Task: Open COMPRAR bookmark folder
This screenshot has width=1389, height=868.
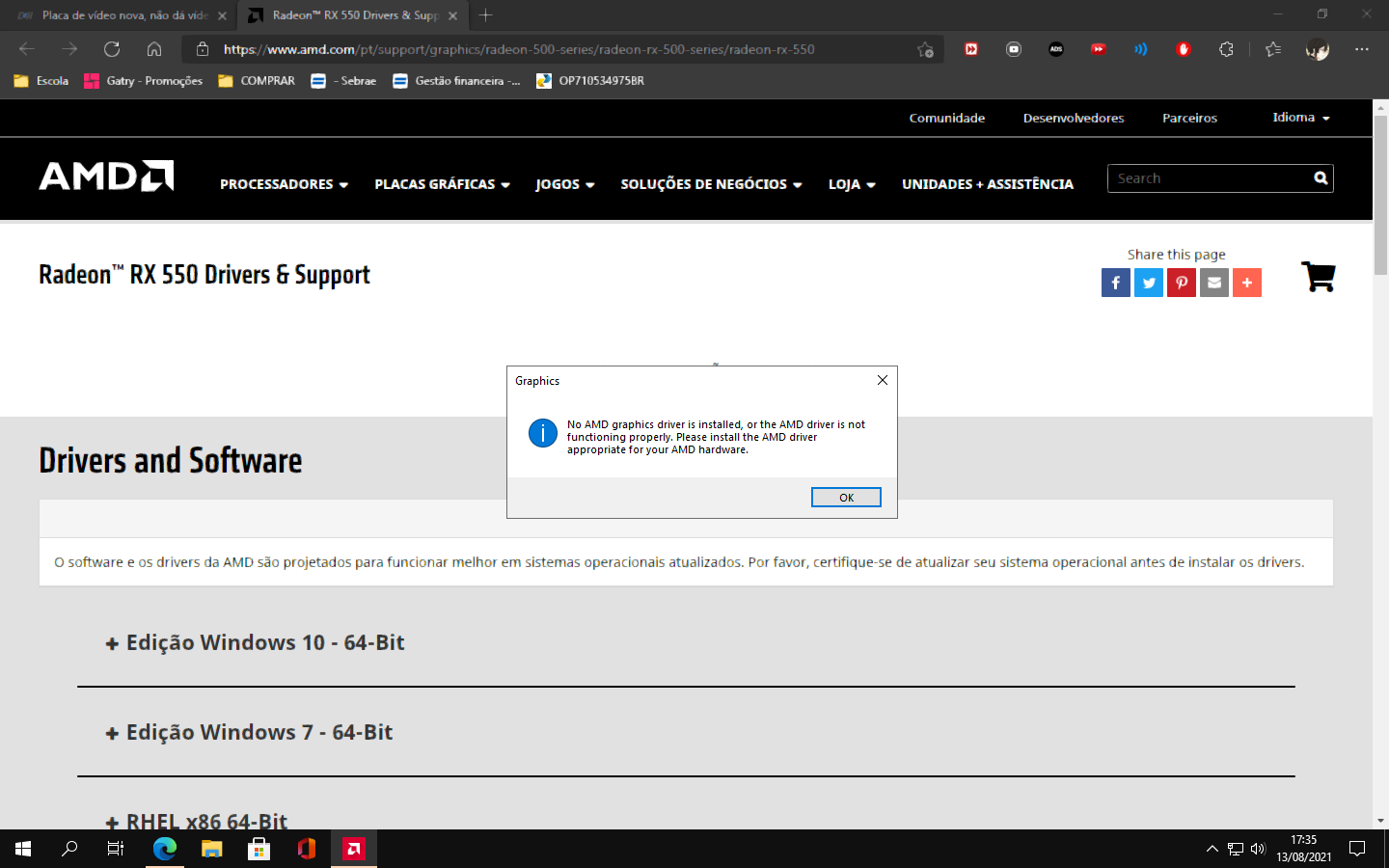Action: 257,81
